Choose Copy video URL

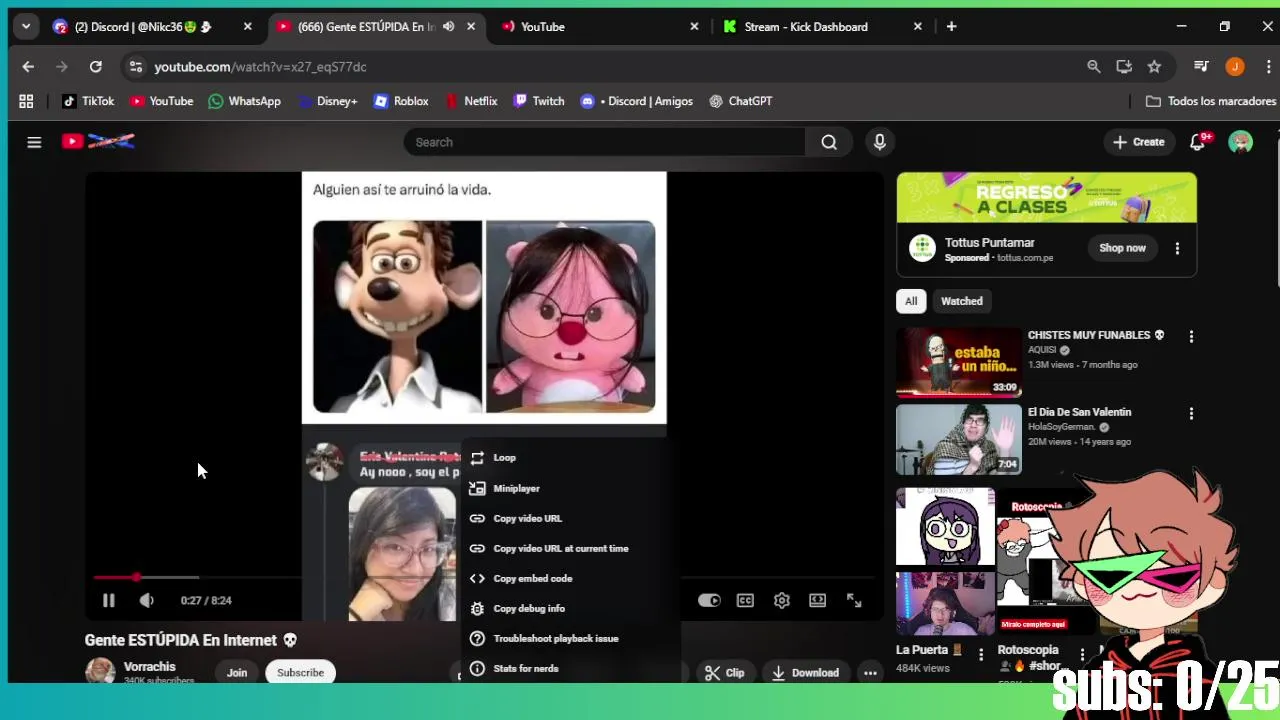[570, 518]
